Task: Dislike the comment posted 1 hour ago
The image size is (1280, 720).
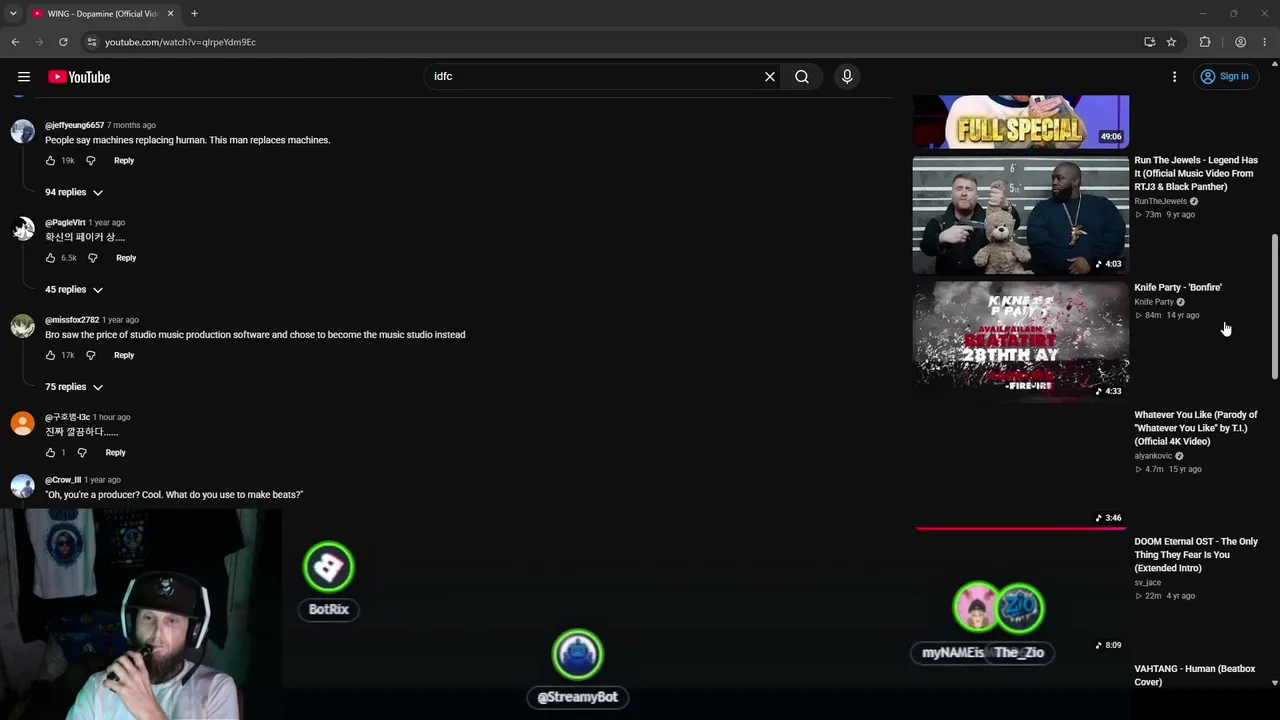Action: (x=82, y=453)
